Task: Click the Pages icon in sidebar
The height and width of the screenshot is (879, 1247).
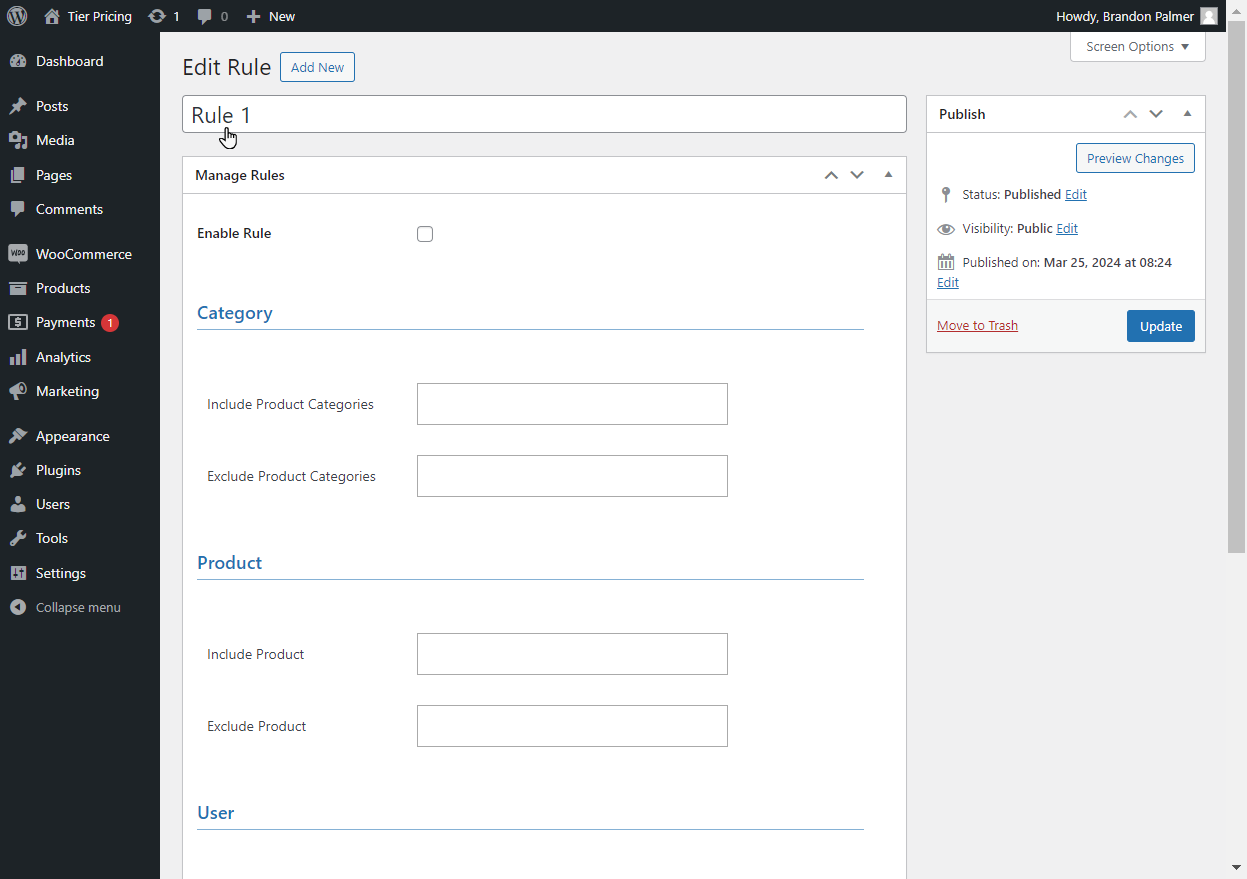Action: [x=18, y=175]
